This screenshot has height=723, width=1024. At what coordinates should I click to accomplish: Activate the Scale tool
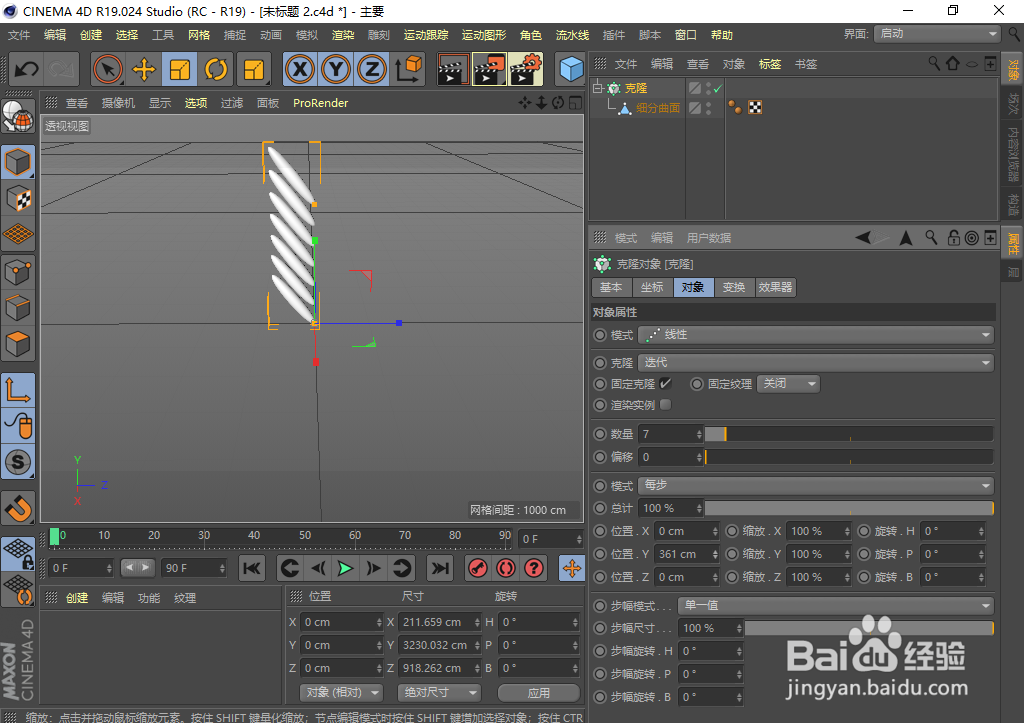click(x=180, y=69)
